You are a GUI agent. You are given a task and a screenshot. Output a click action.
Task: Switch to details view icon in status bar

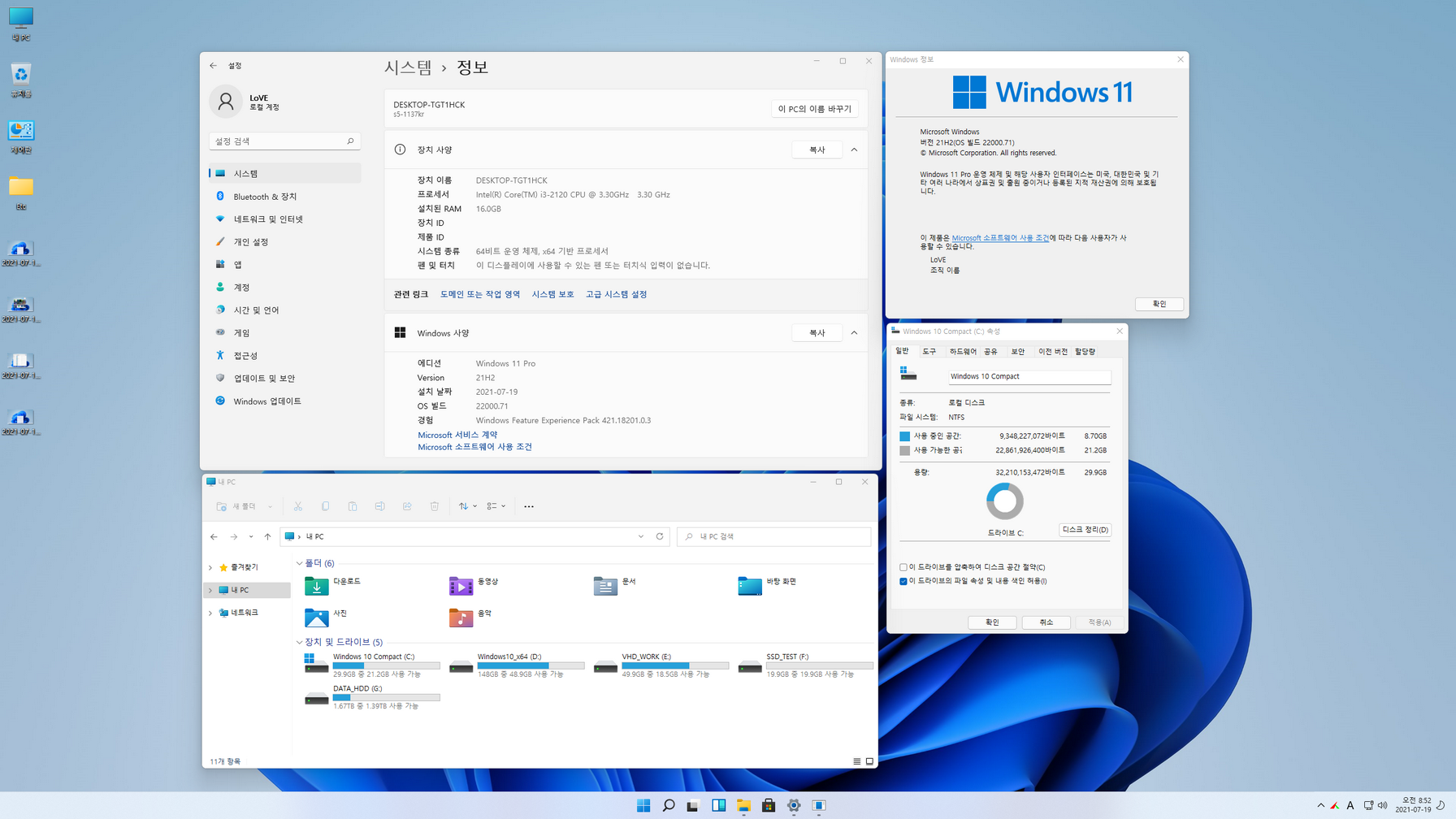tap(856, 761)
